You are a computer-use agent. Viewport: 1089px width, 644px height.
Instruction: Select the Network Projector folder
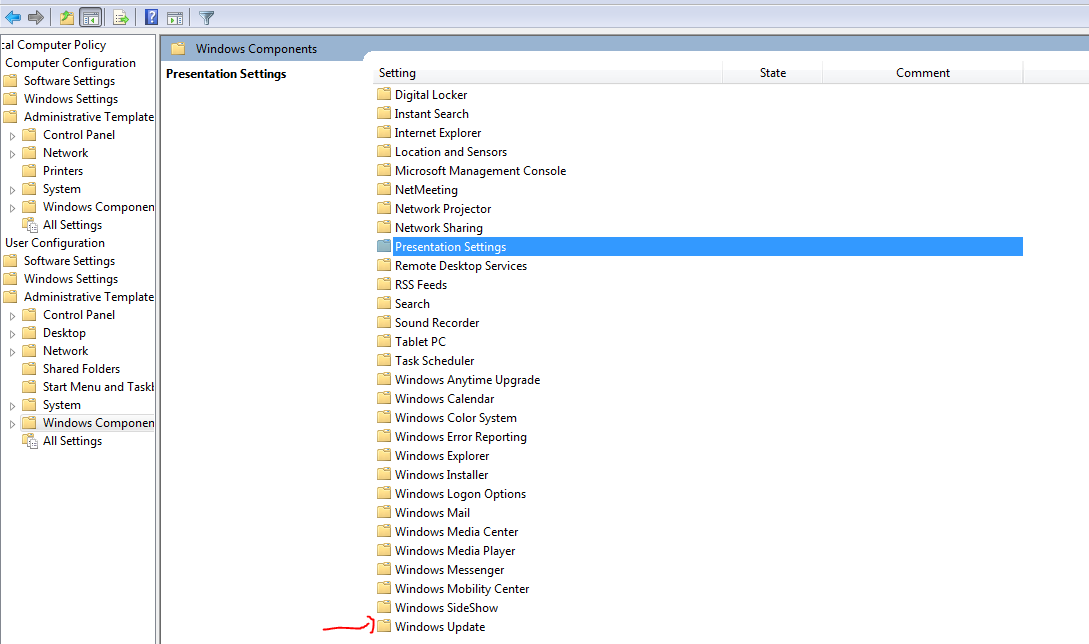coord(442,208)
